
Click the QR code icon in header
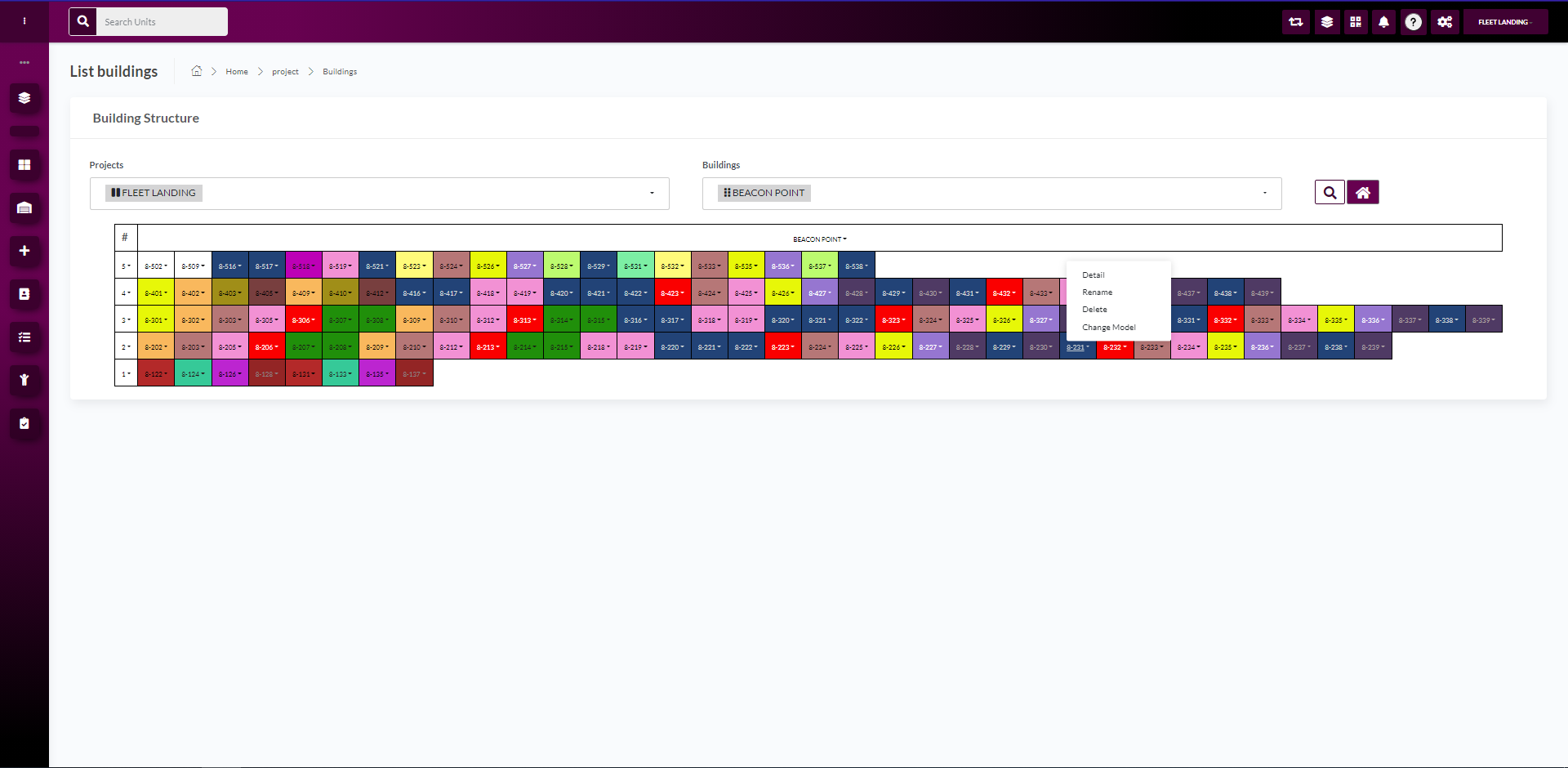(x=1356, y=22)
